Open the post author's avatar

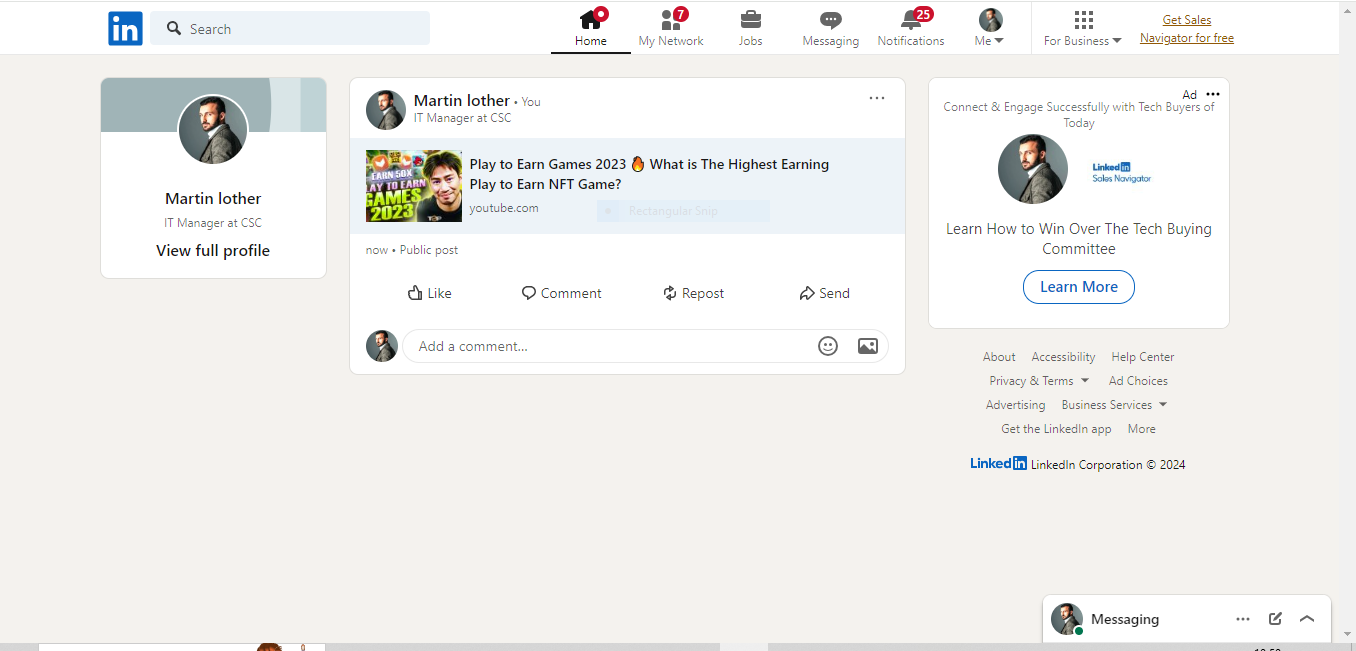tap(386, 110)
